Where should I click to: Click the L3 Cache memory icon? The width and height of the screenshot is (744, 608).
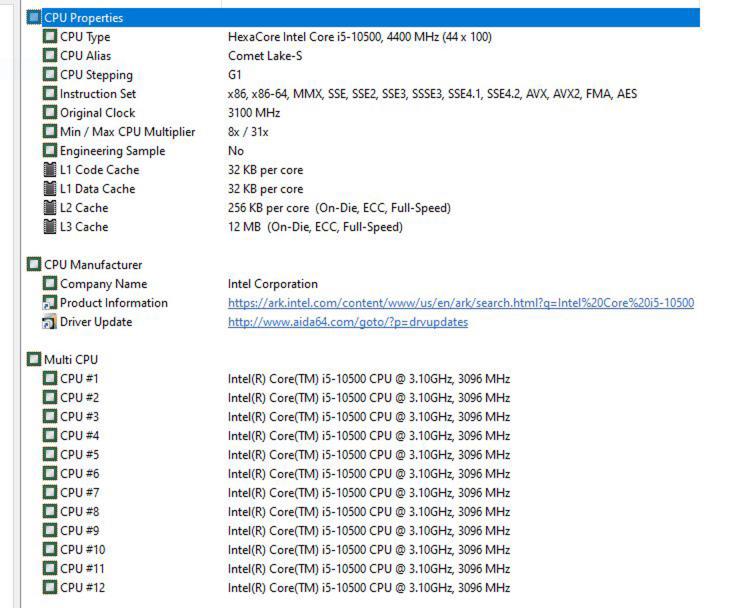tap(49, 226)
